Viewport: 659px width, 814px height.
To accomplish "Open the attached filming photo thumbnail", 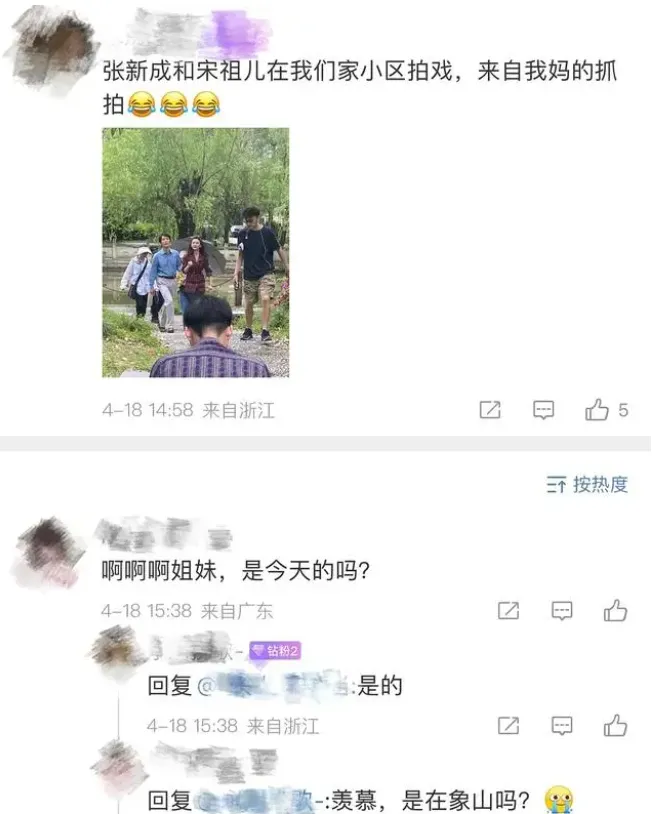I will [195, 252].
